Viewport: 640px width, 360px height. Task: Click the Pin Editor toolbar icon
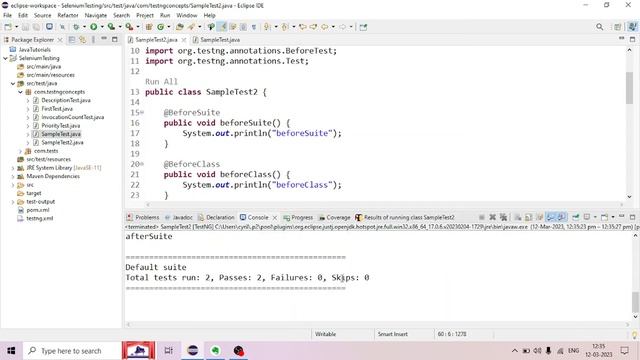point(363,27)
